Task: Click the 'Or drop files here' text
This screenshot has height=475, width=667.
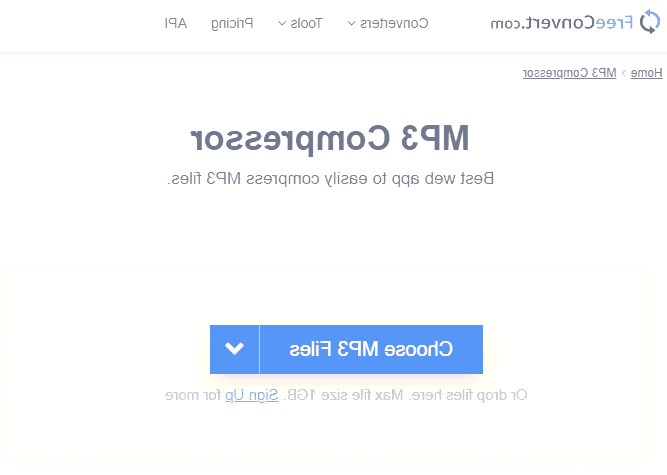Action: click(x=468, y=395)
